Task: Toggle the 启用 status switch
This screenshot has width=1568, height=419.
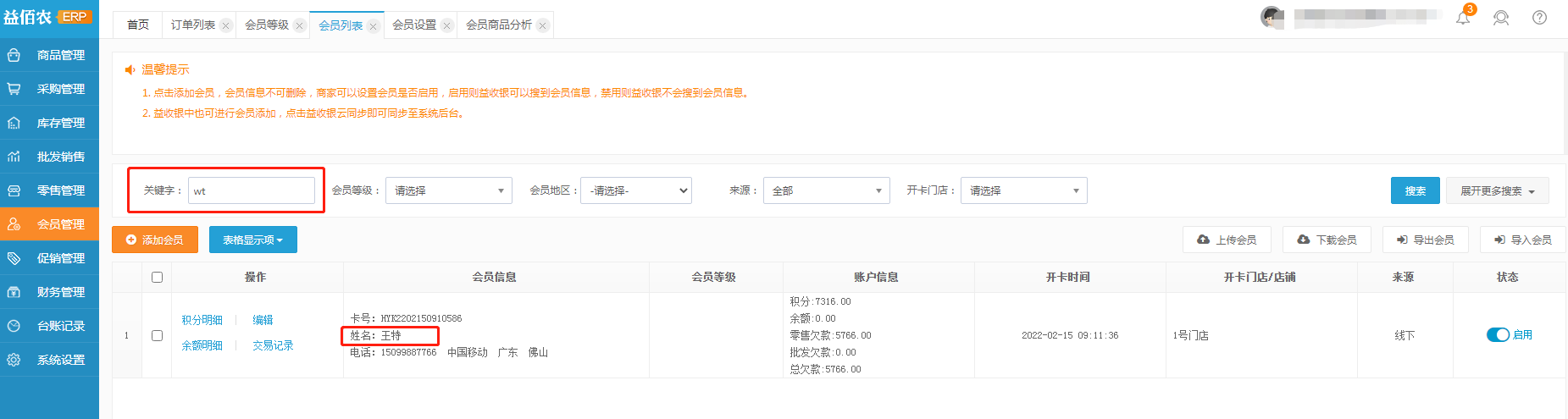Action: [1498, 335]
